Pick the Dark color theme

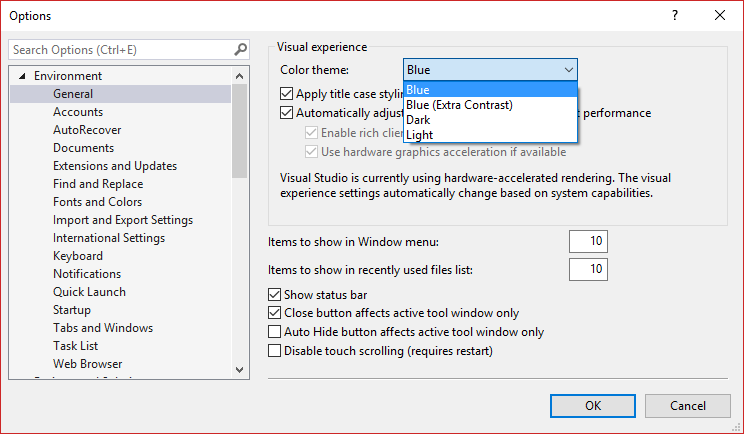[490, 120]
